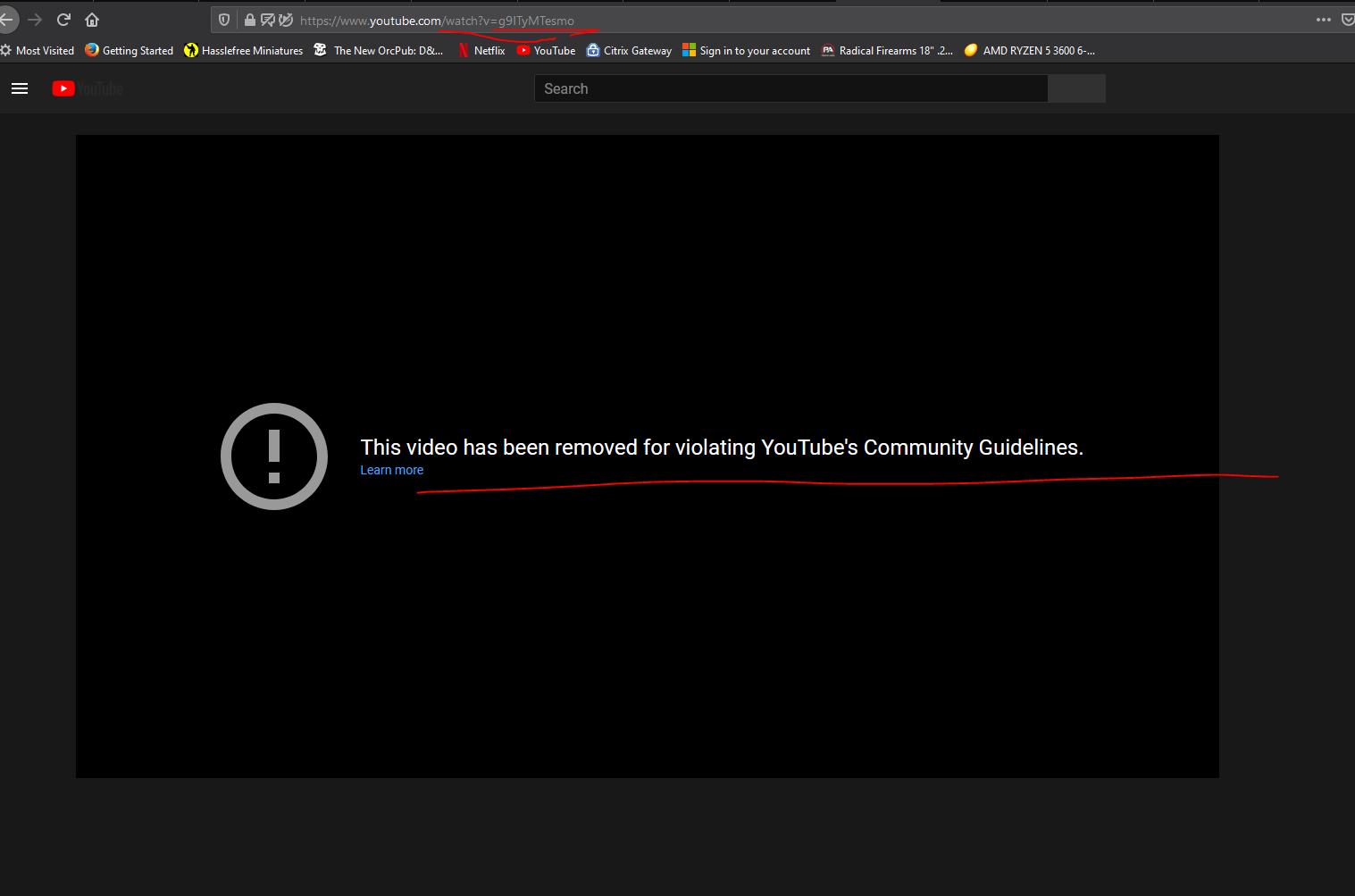Click the autoplay blocked icon in address bar
Image resolution: width=1355 pixels, height=896 pixels.
(286, 20)
